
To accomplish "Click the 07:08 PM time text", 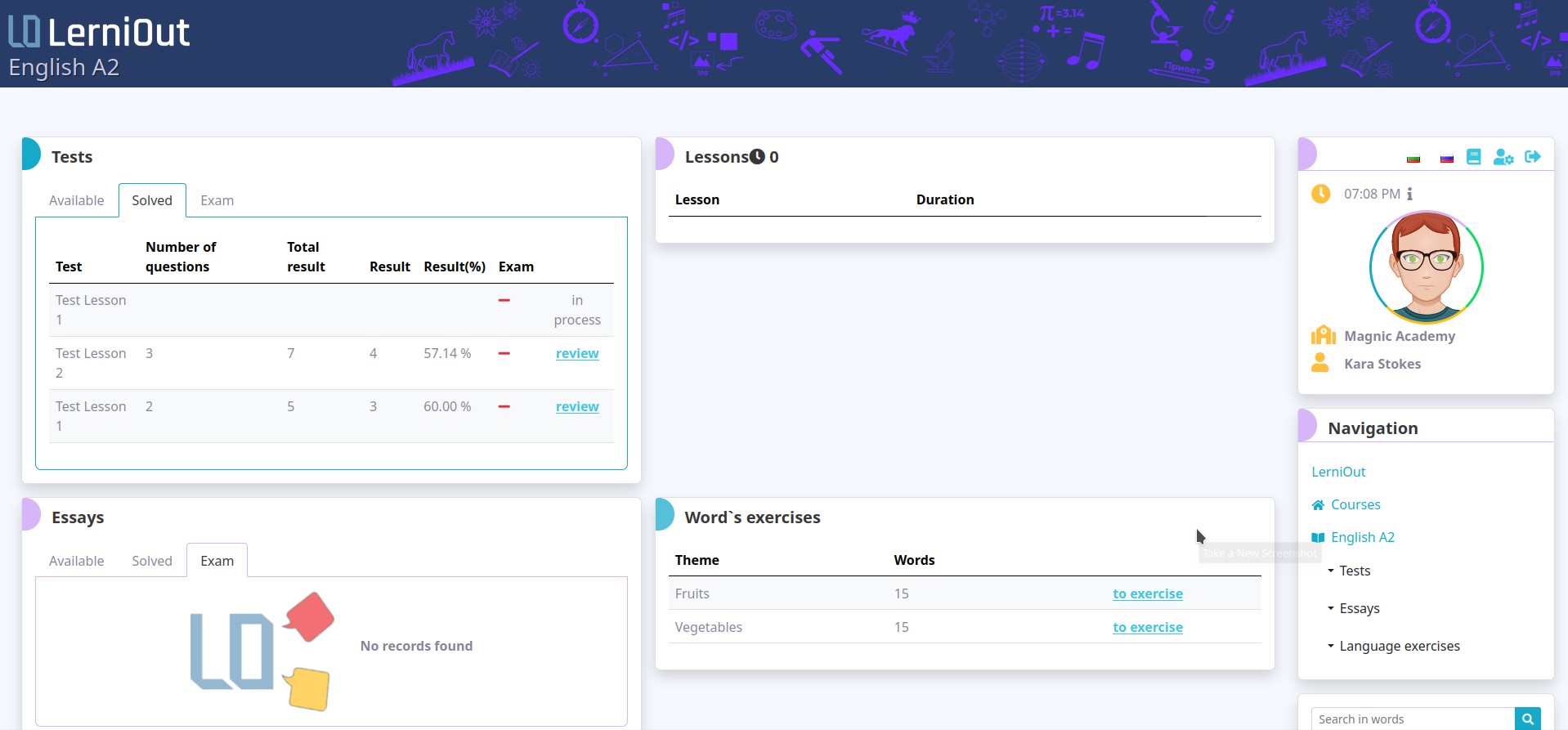I will pos(1372,194).
